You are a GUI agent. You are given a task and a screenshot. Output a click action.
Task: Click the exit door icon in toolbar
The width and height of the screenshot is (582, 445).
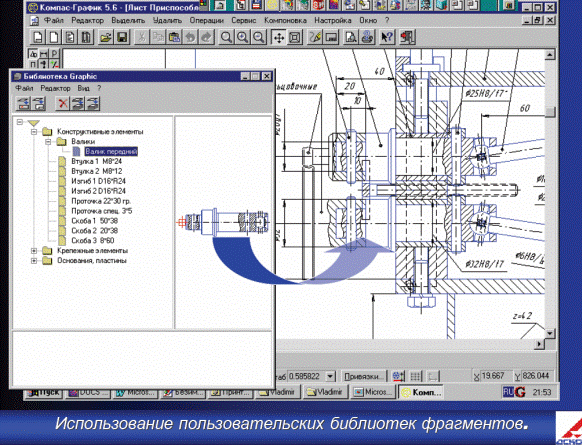click(x=407, y=37)
